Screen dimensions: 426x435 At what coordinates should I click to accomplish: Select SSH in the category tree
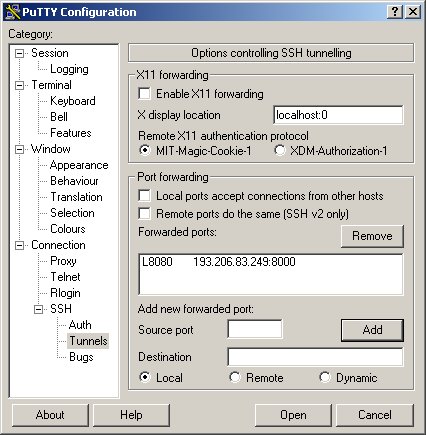click(x=61, y=309)
